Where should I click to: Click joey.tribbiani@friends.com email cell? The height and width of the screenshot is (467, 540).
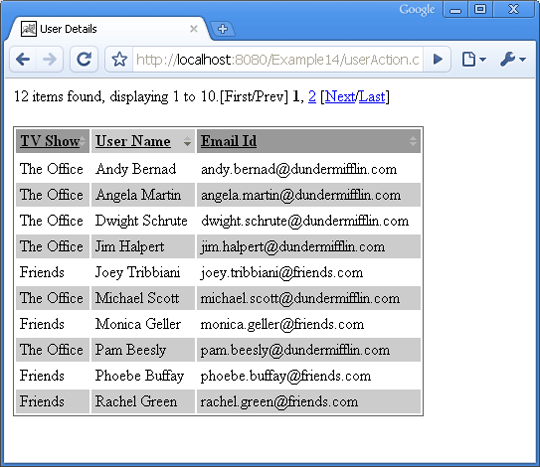[x=309, y=272]
